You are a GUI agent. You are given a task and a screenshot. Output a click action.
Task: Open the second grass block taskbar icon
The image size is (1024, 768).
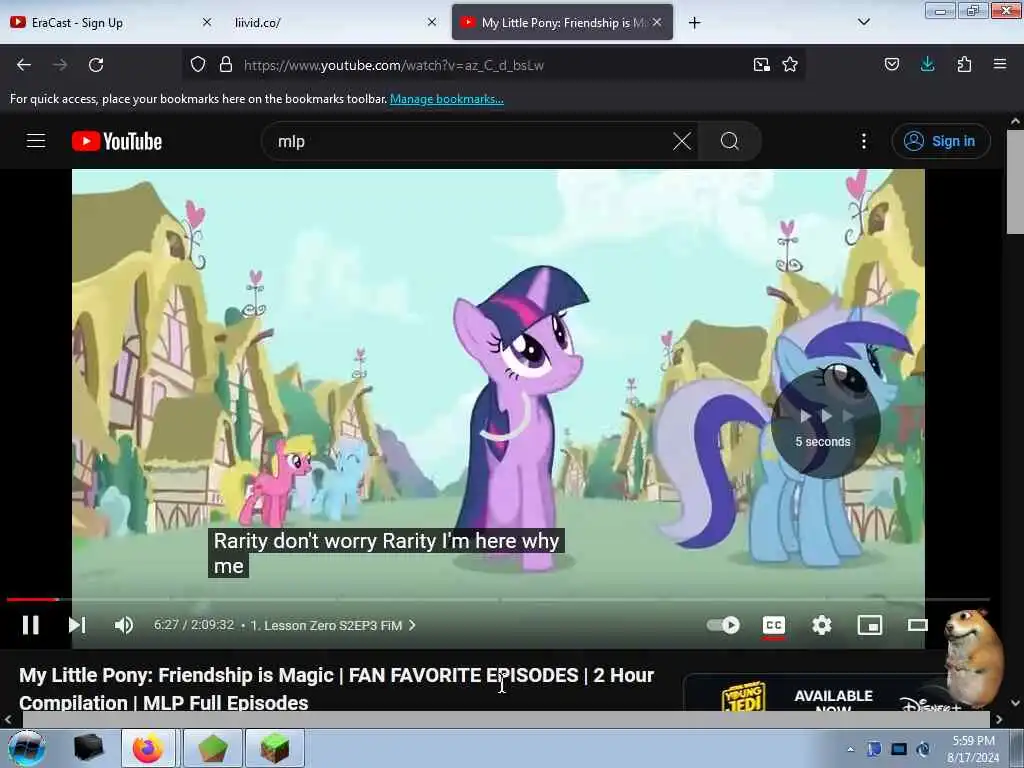(x=275, y=748)
